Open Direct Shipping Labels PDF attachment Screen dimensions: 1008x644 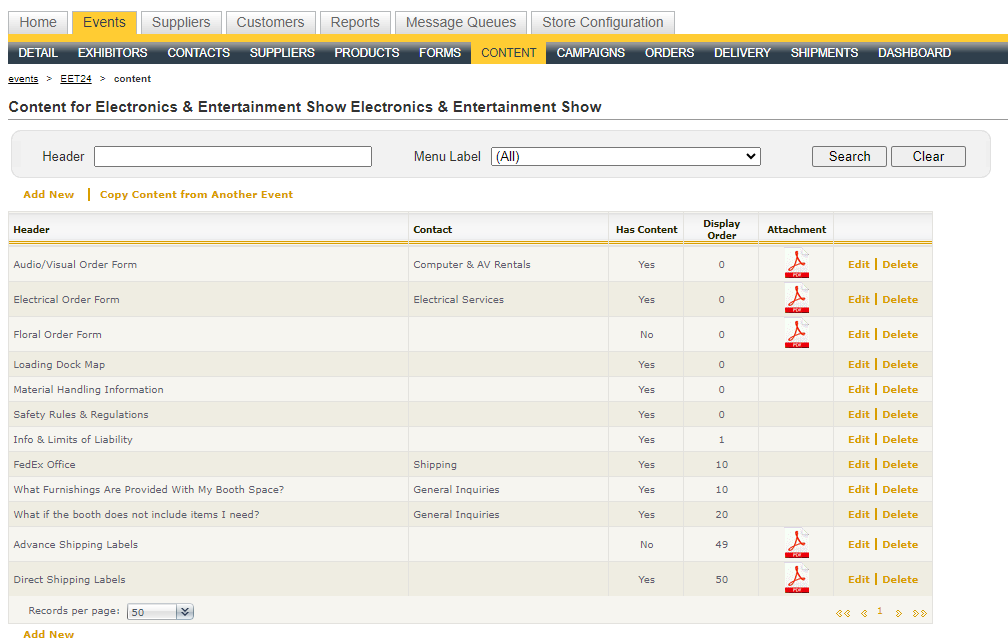point(797,579)
